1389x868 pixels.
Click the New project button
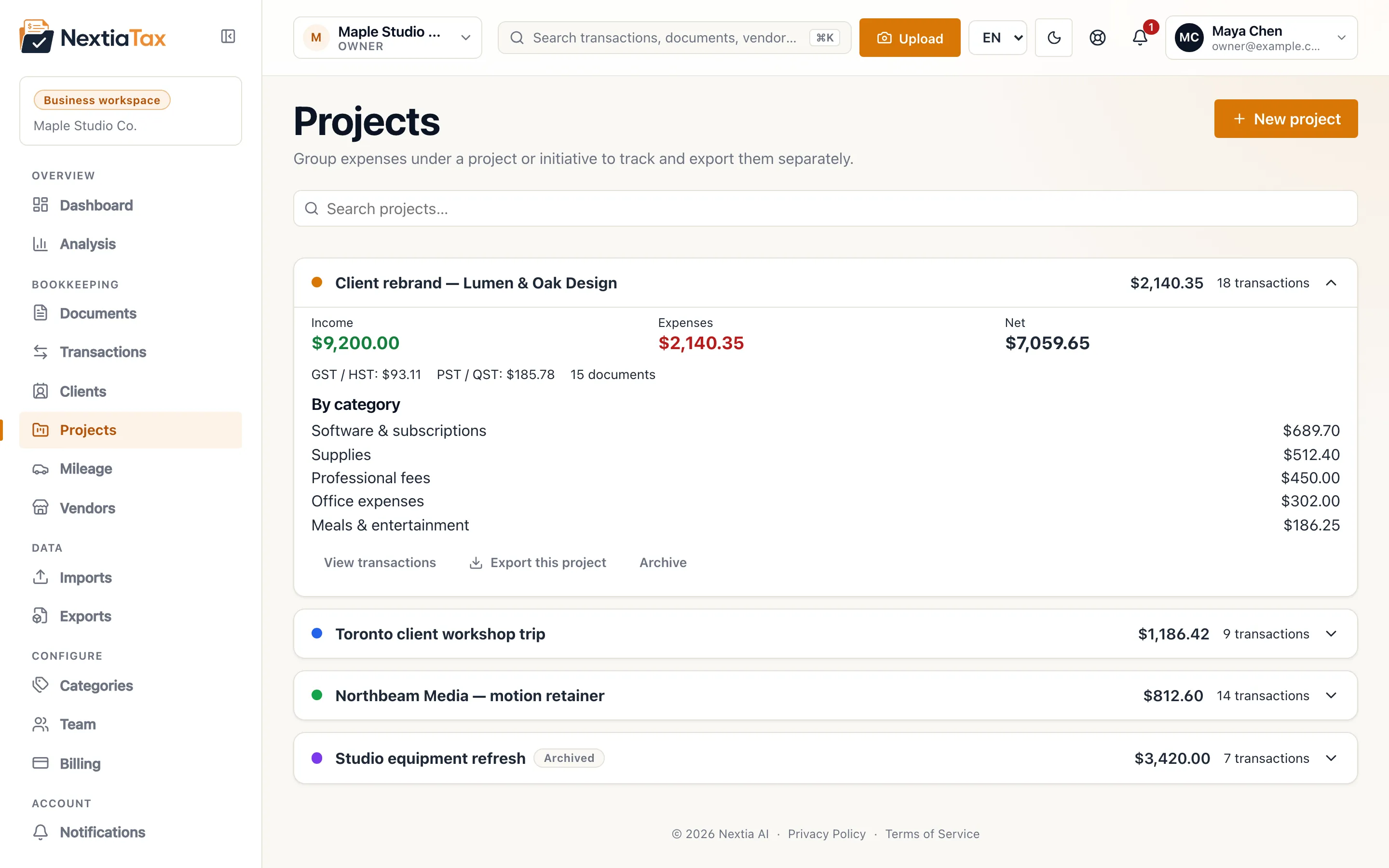(1286, 119)
